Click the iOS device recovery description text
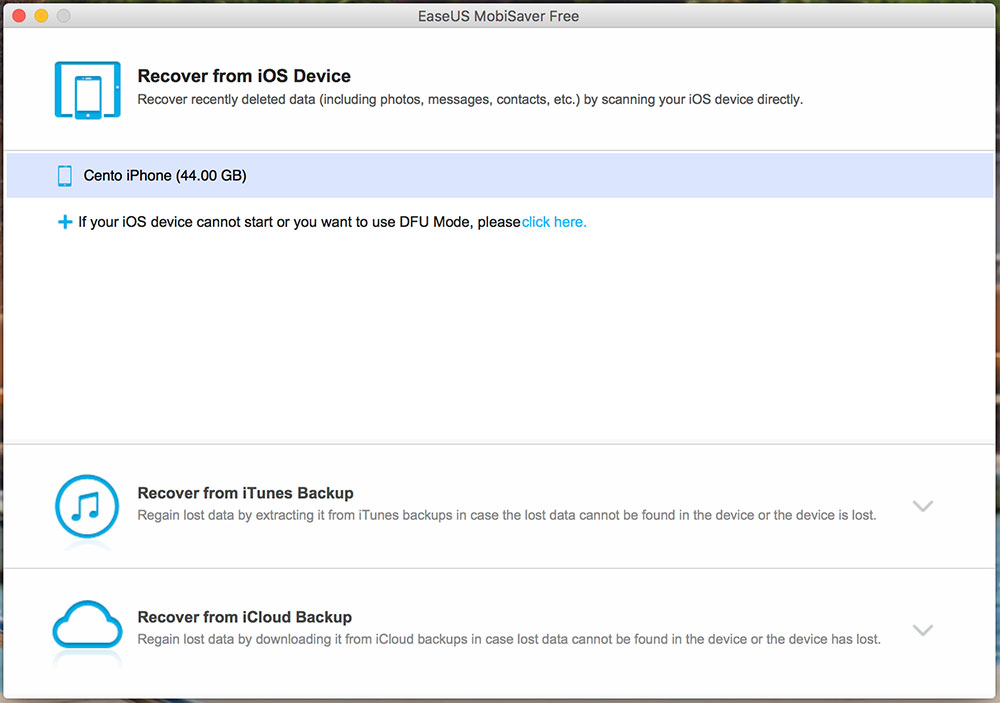The height and width of the screenshot is (703, 1000). [x=470, y=100]
